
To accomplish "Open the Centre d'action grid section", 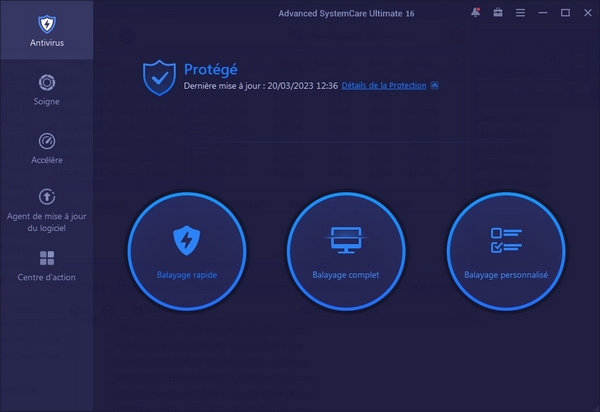I will click(46, 266).
